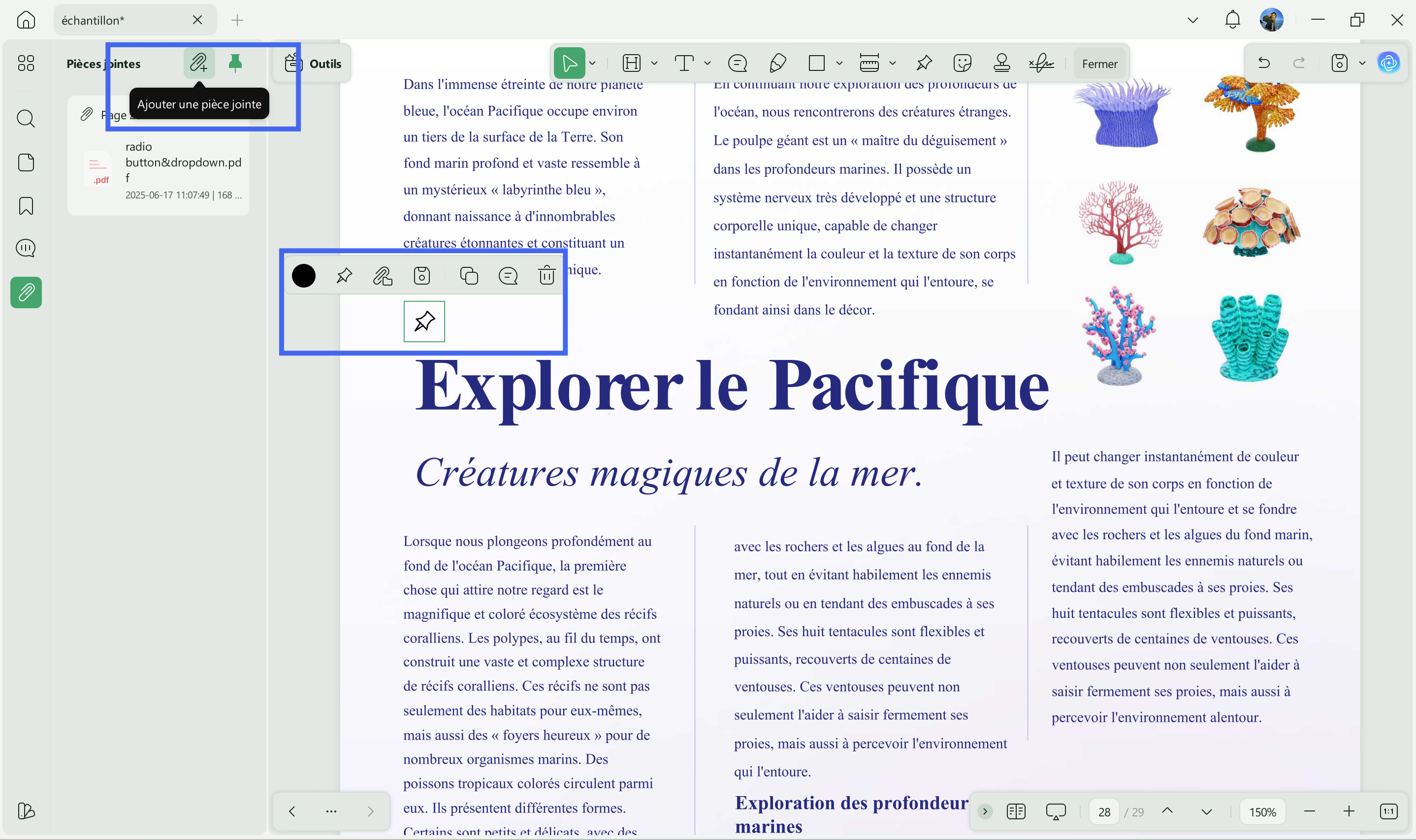Open a new tab with plus button
Screen dimensions: 1416x840
click(237, 20)
